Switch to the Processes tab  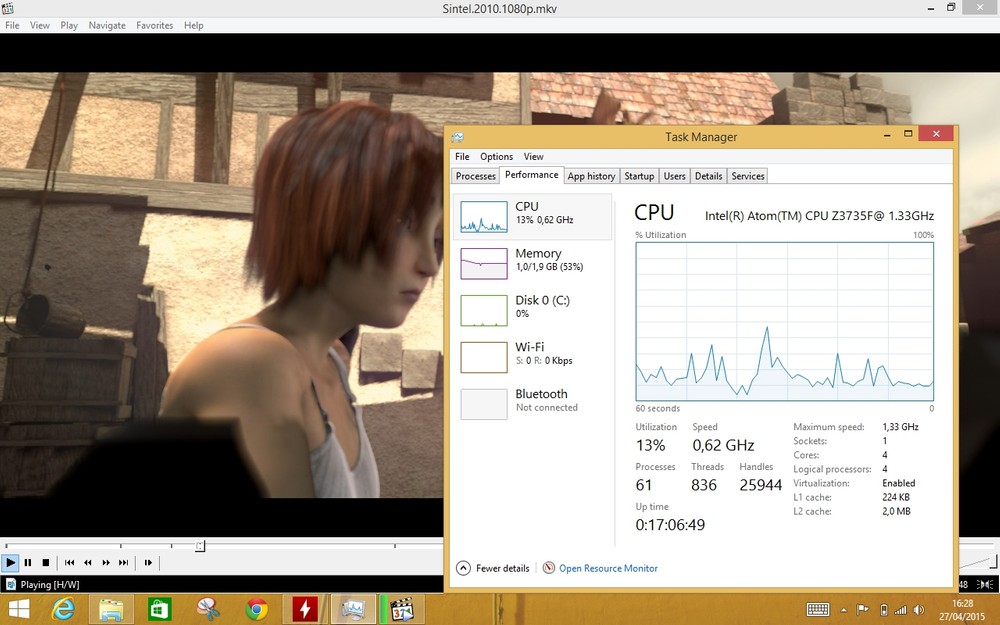(476, 176)
